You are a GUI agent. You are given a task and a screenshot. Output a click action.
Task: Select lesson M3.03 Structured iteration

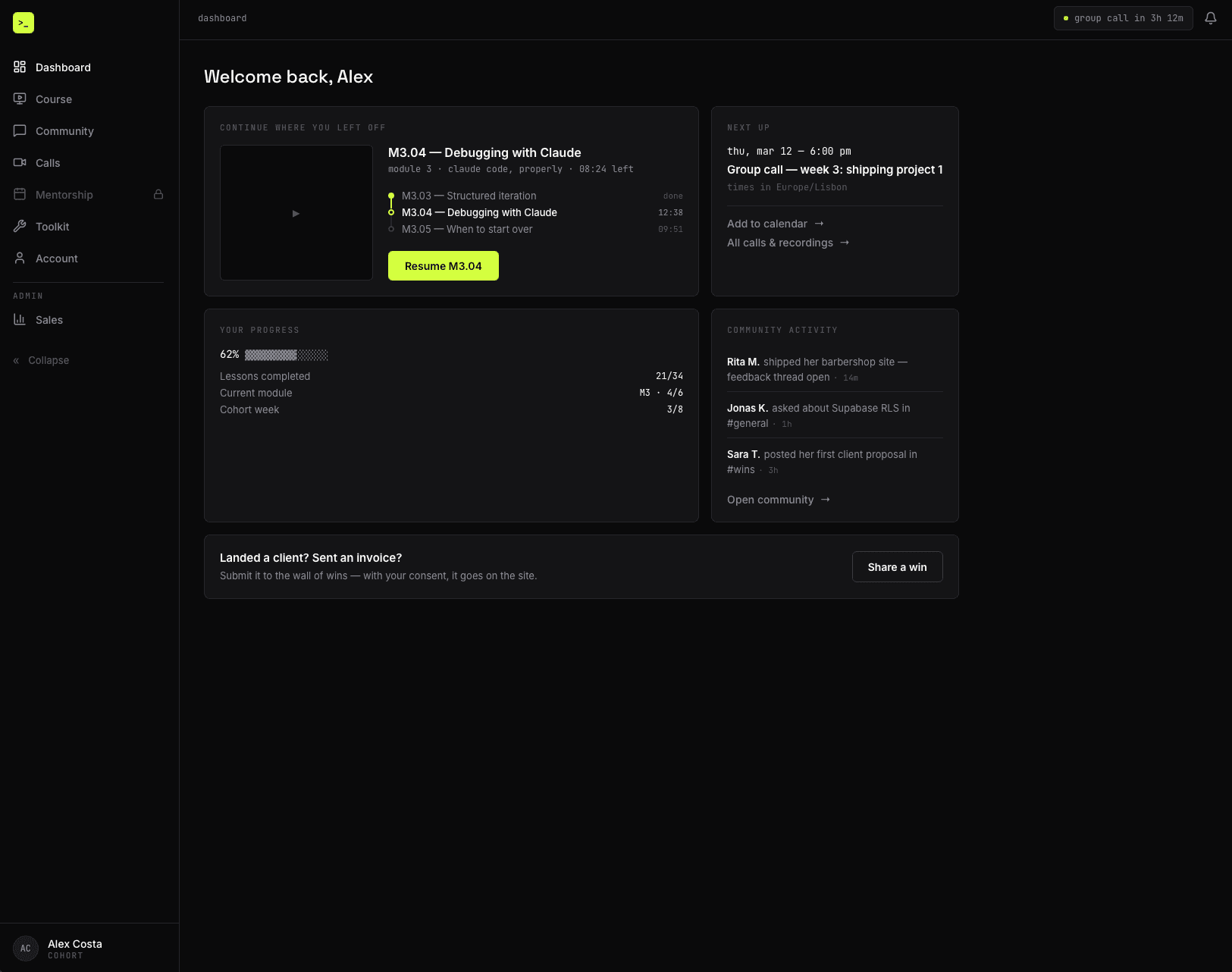point(534,196)
